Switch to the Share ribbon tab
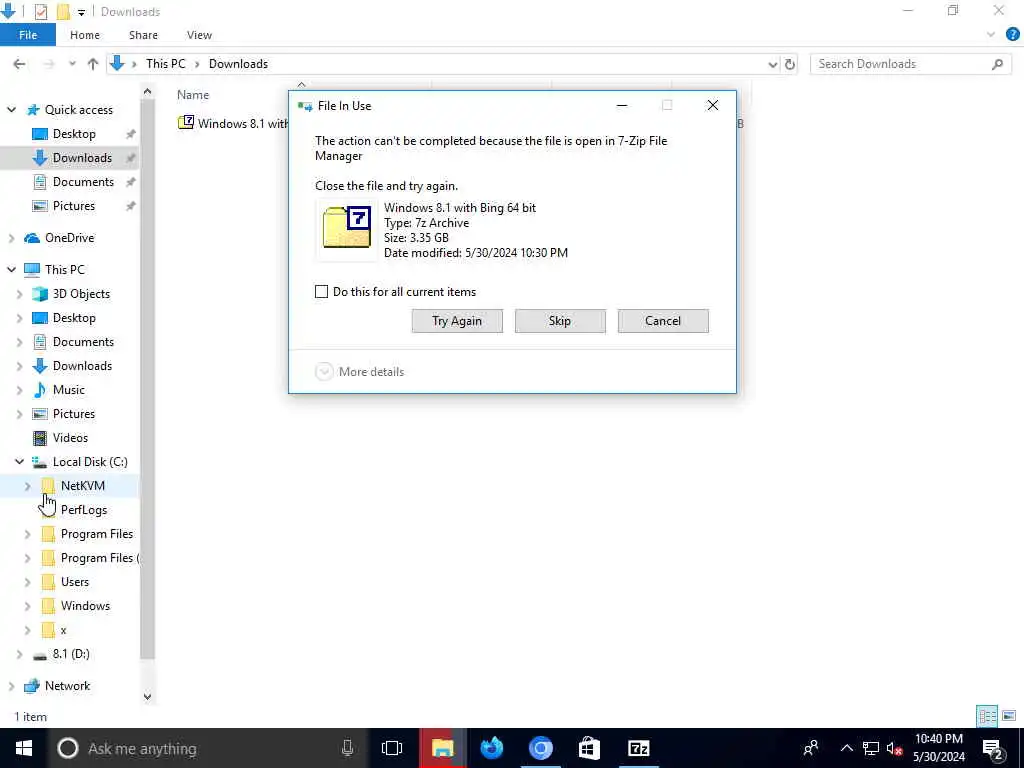The image size is (1024, 768). [x=143, y=35]
